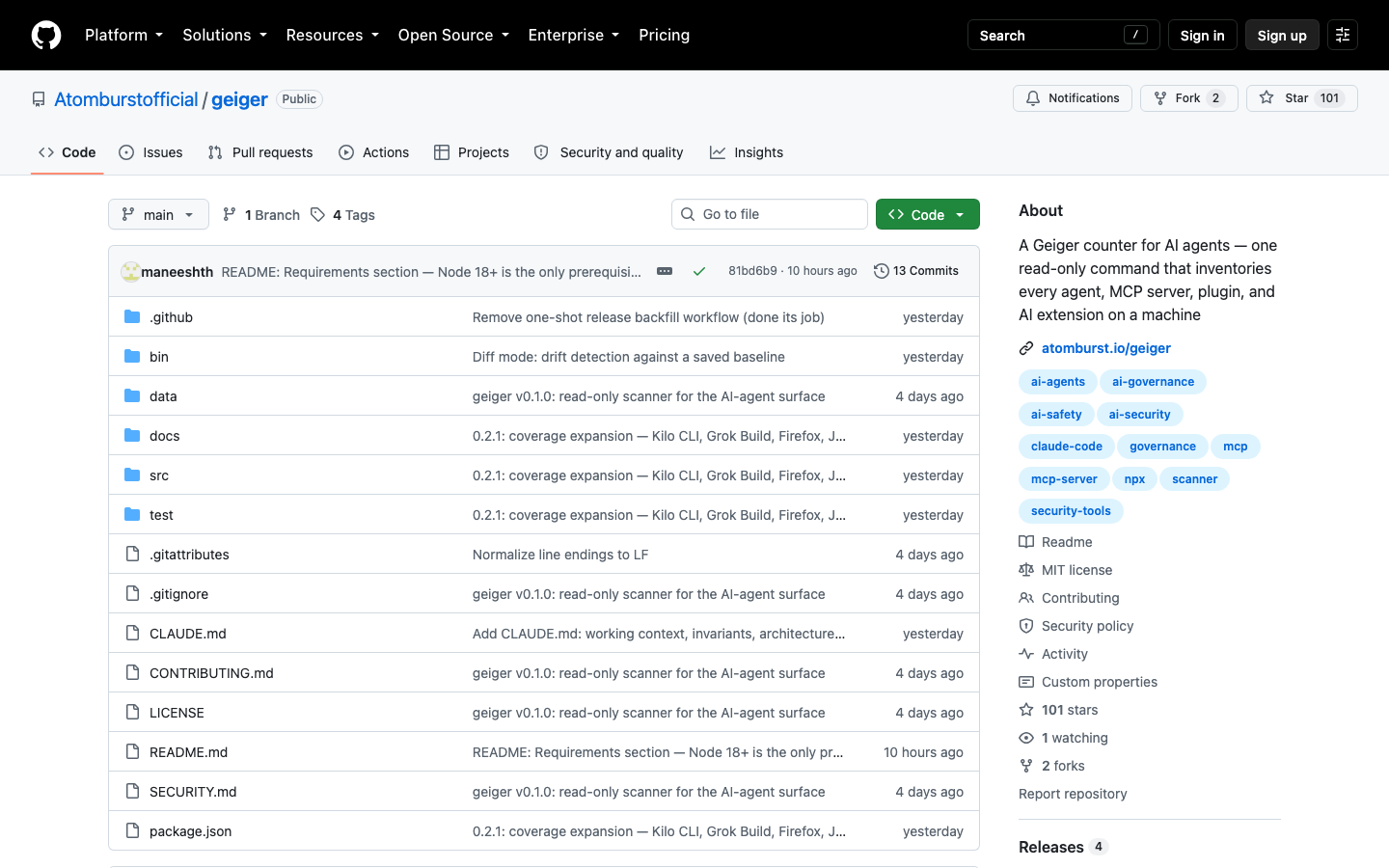The image size is (1389, 868).
Task: Open the src folder
Action: [x=159, y=475]
